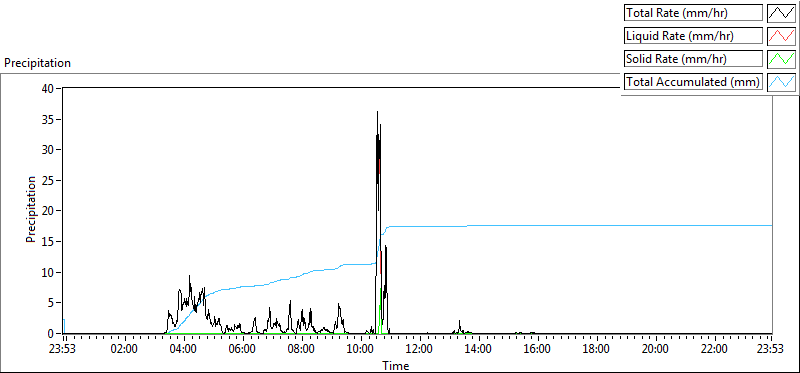Click the 35 value on the y-axis
Image resolution: width=800 pixels, height=373 pixels.
tap(49, 119)
